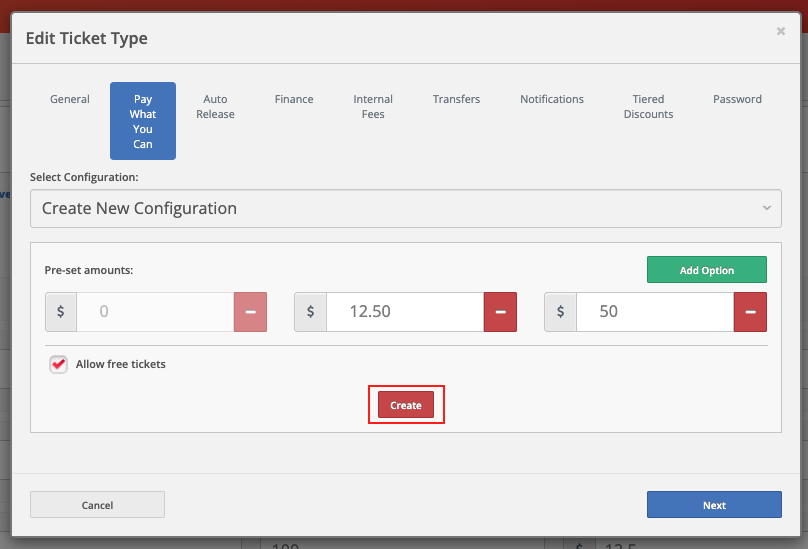Screen dimensions: 808x549
Task: Toggle the Allow free tickets checkbox
Action: [x=59, y=365]
